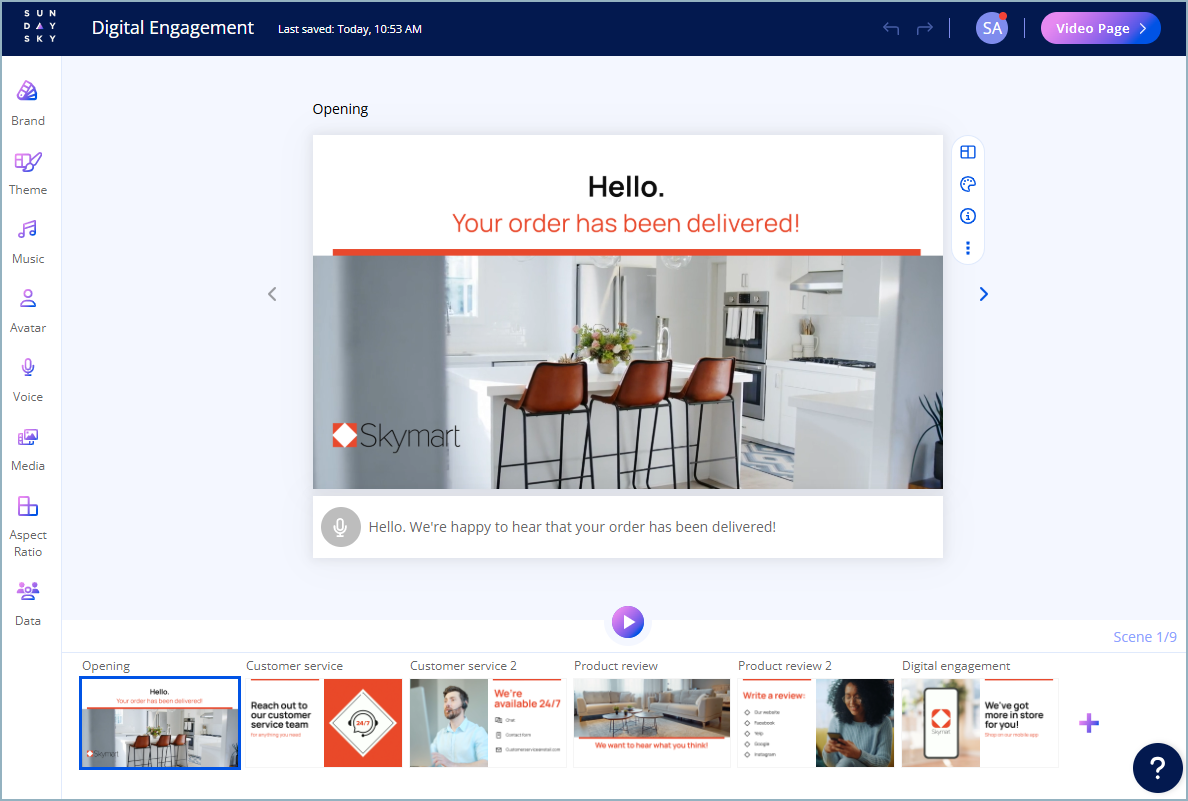Redo the last action
This screenshot has height=801, width=1188.
click(x=924, y=29)
